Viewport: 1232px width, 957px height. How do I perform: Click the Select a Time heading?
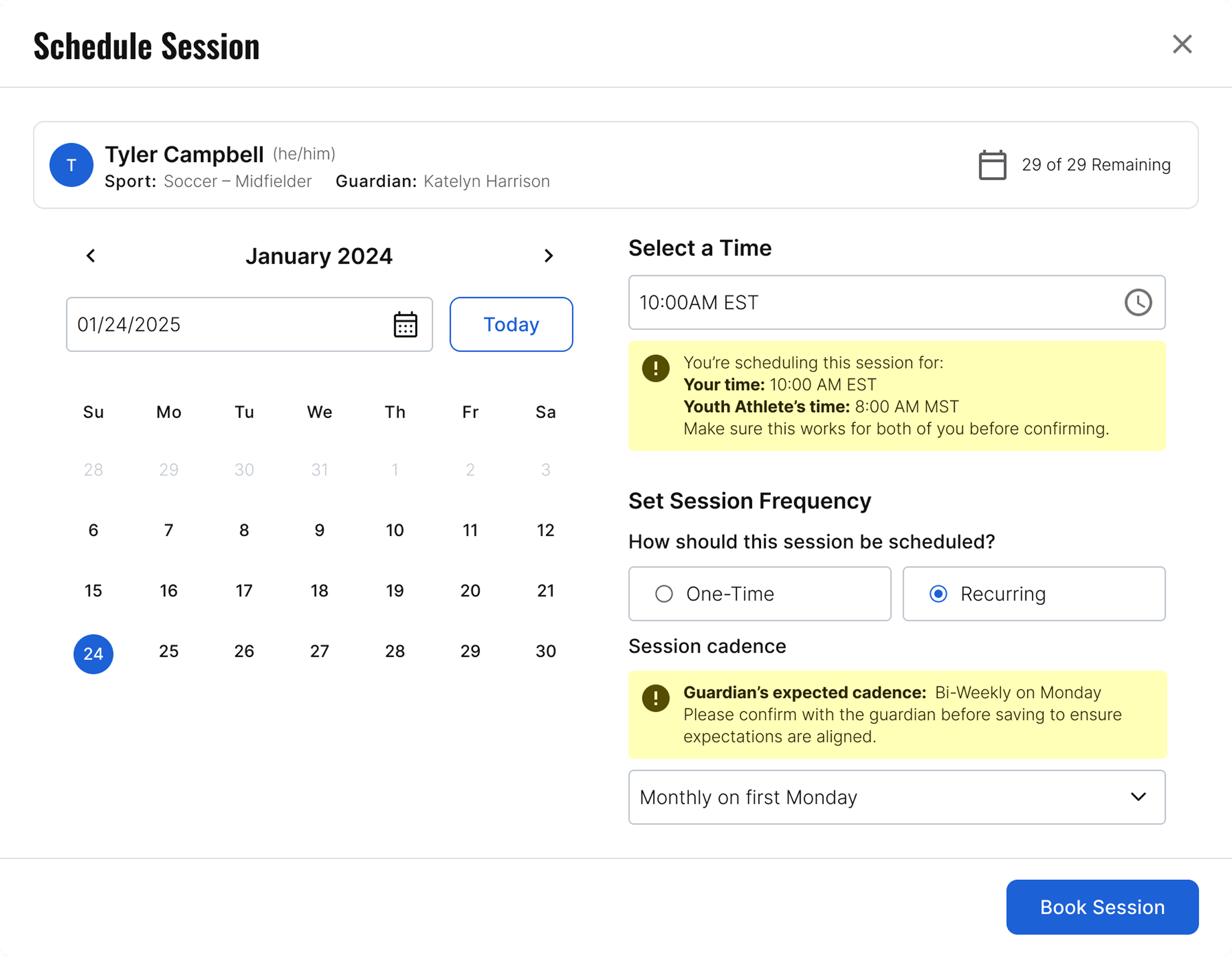[x=700, y=248]
